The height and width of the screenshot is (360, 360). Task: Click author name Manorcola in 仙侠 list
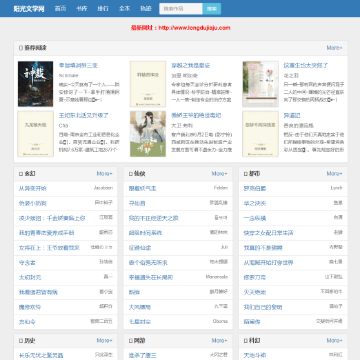tap(217, 277)
